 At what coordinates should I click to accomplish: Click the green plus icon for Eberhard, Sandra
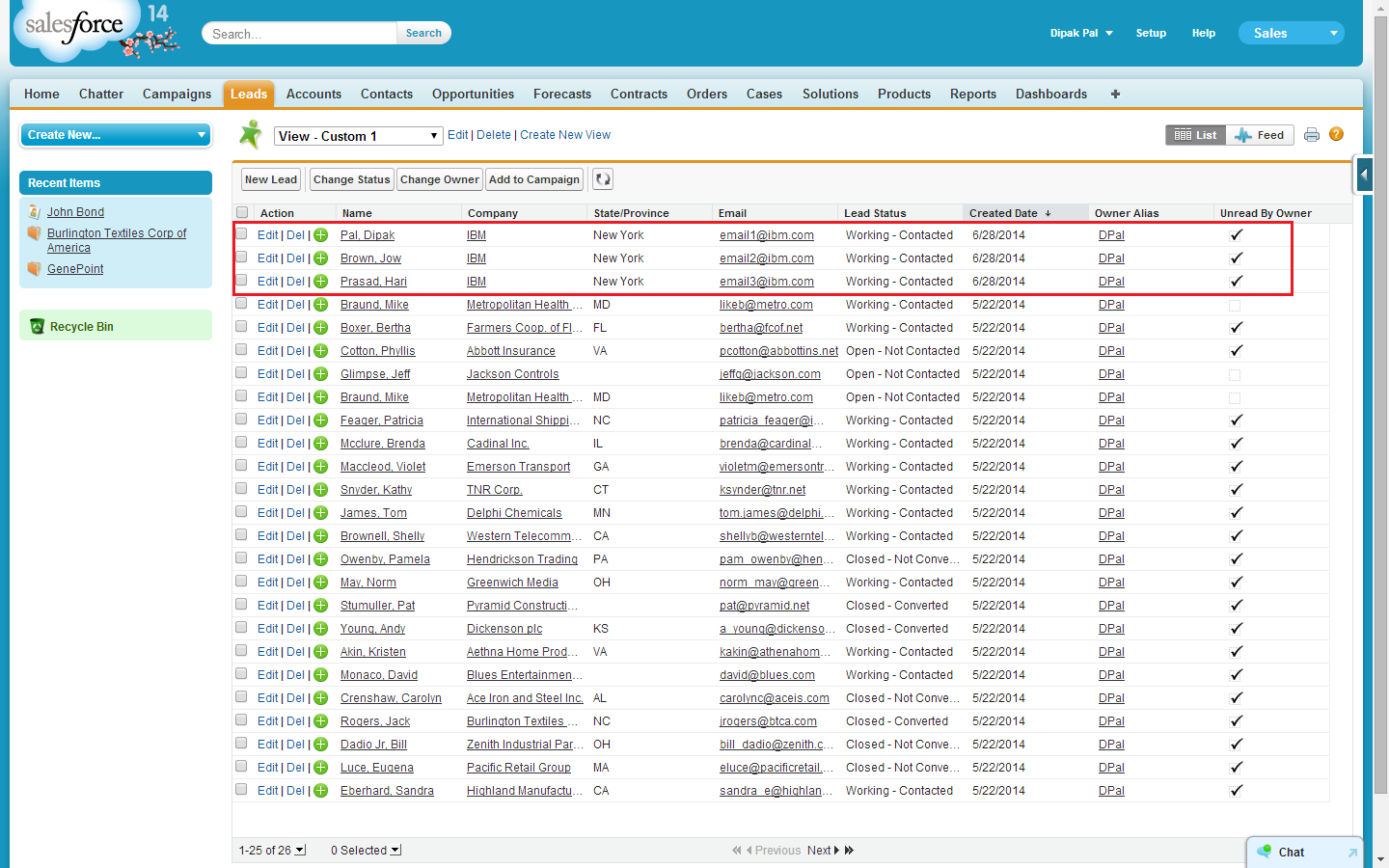(x=321, y=791)
